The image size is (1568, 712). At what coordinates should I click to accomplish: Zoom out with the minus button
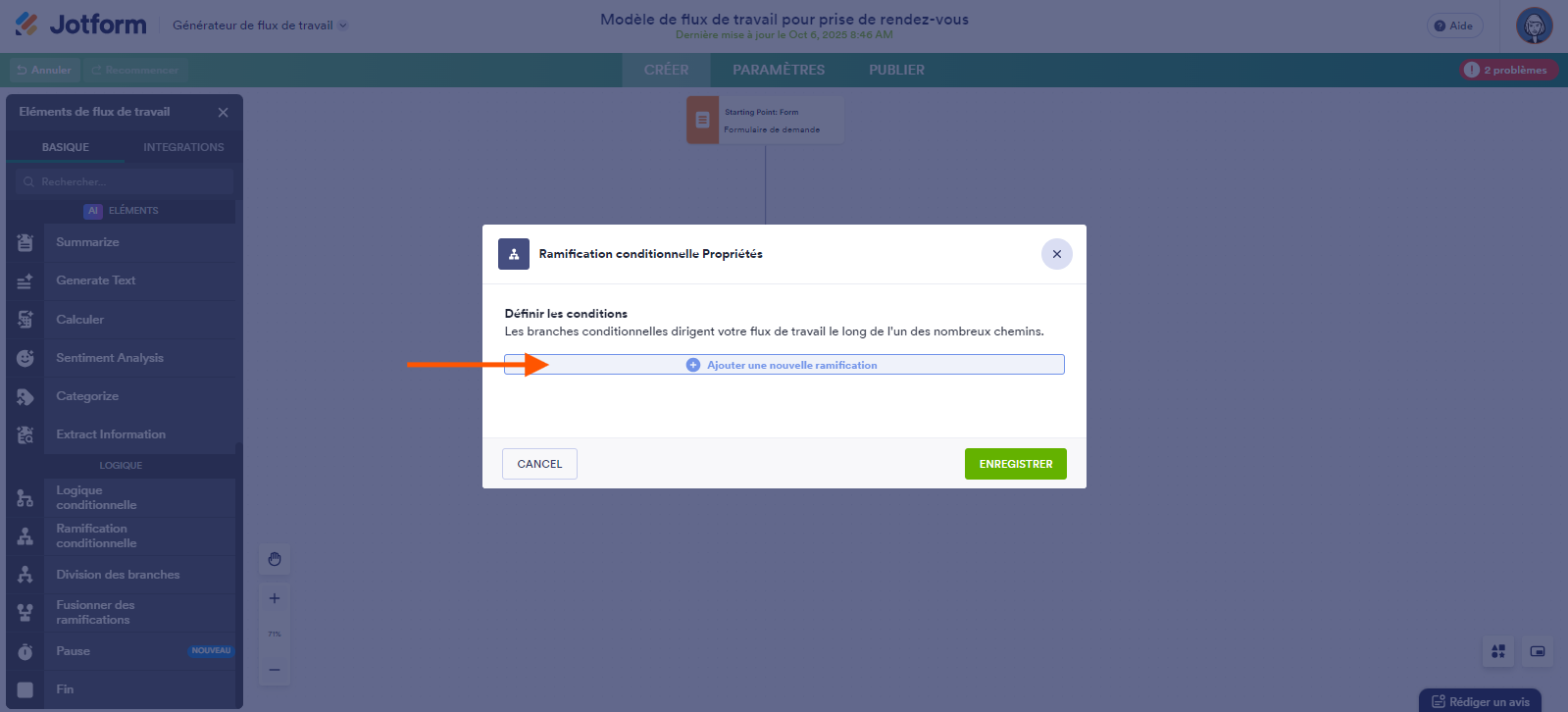[x=275, y=670]
